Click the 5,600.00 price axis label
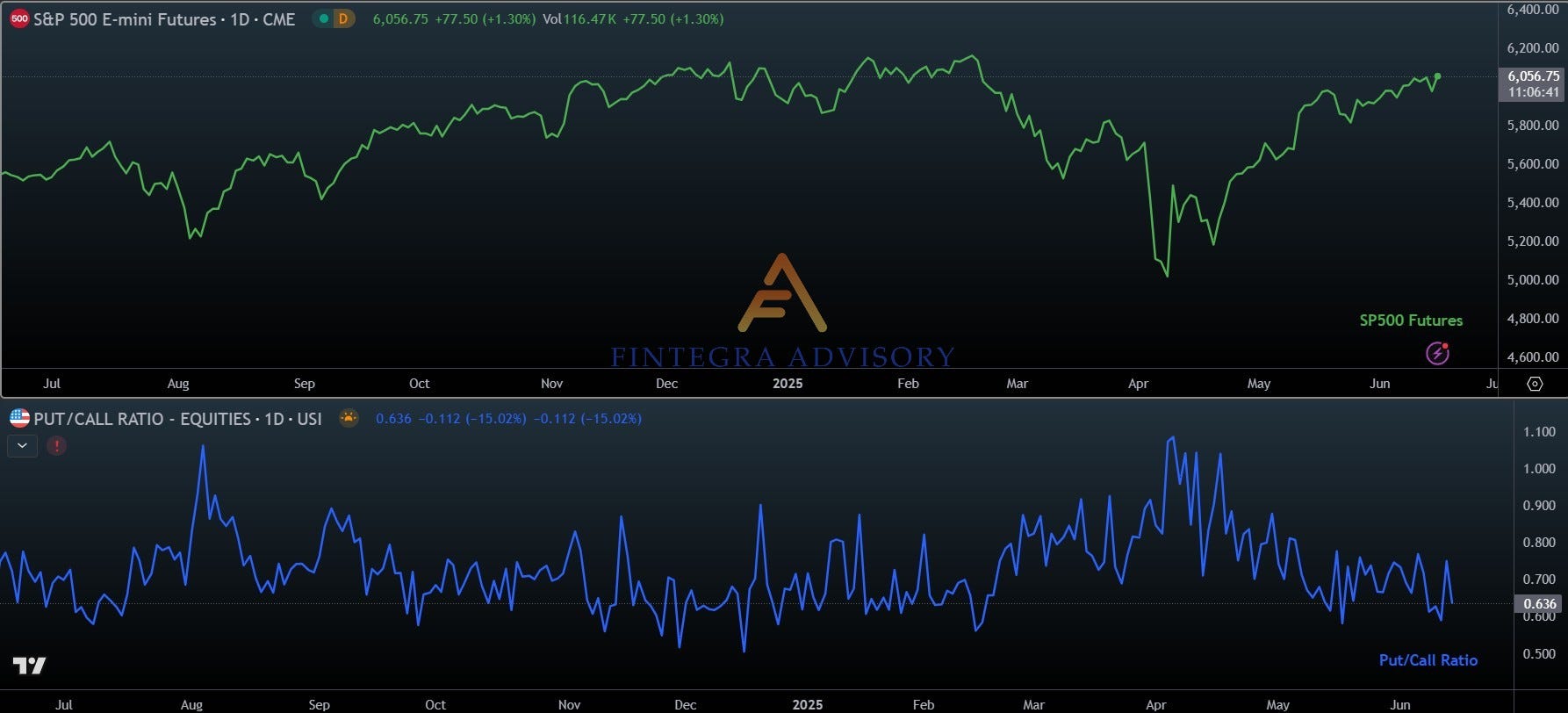The width and height of the screenshot is (1568, 713). coord(1533,164)
